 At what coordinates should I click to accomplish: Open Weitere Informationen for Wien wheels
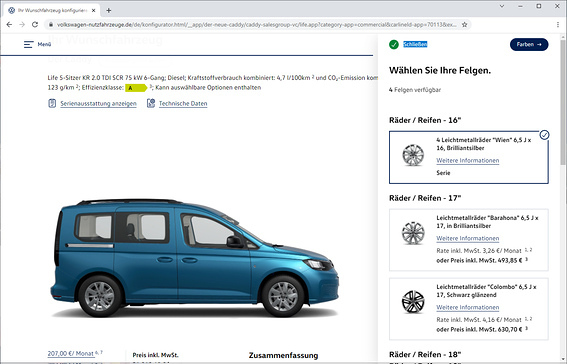(x=468, y=160)
